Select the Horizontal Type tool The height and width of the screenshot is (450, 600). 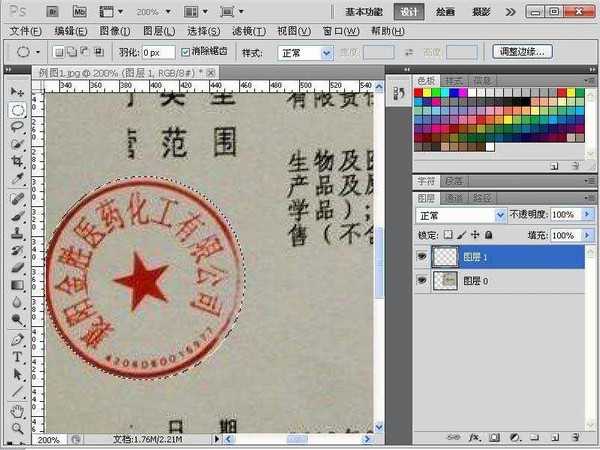[x=17, y=357]
